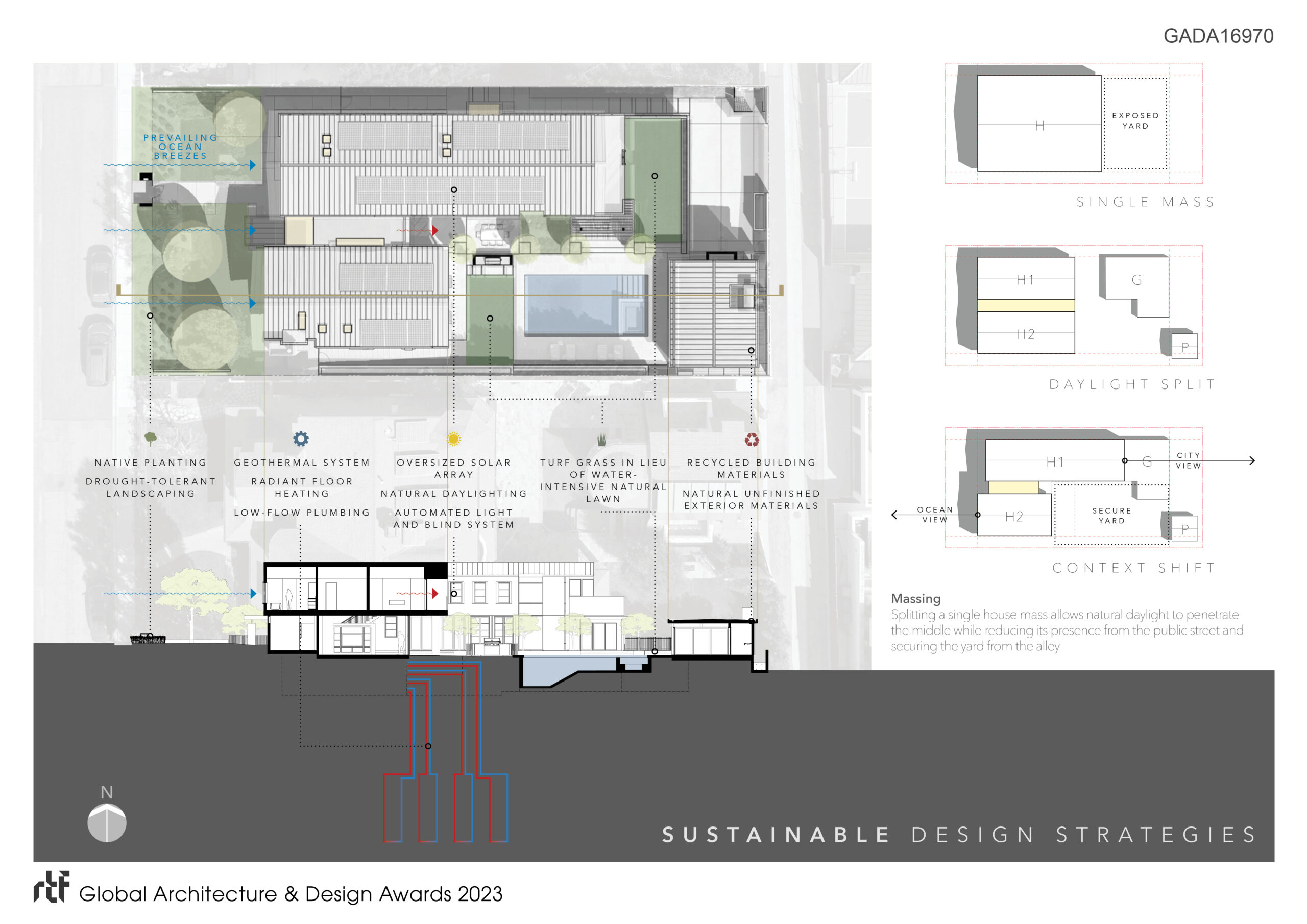
Task: Click the Context Shift diagram title
Action: click(1133, 568)
